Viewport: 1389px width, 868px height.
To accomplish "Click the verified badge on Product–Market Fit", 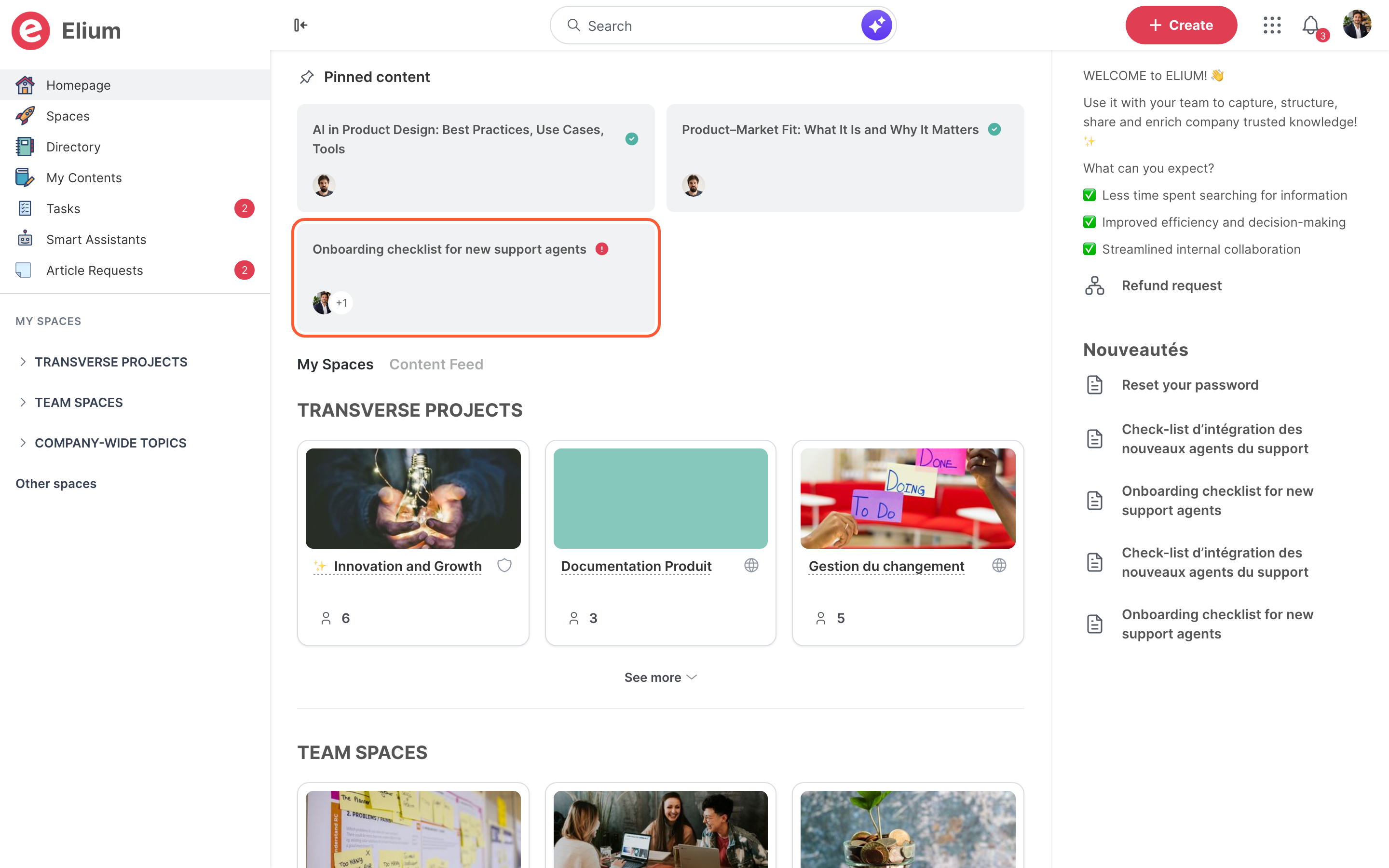I will (x=994, y=129).
